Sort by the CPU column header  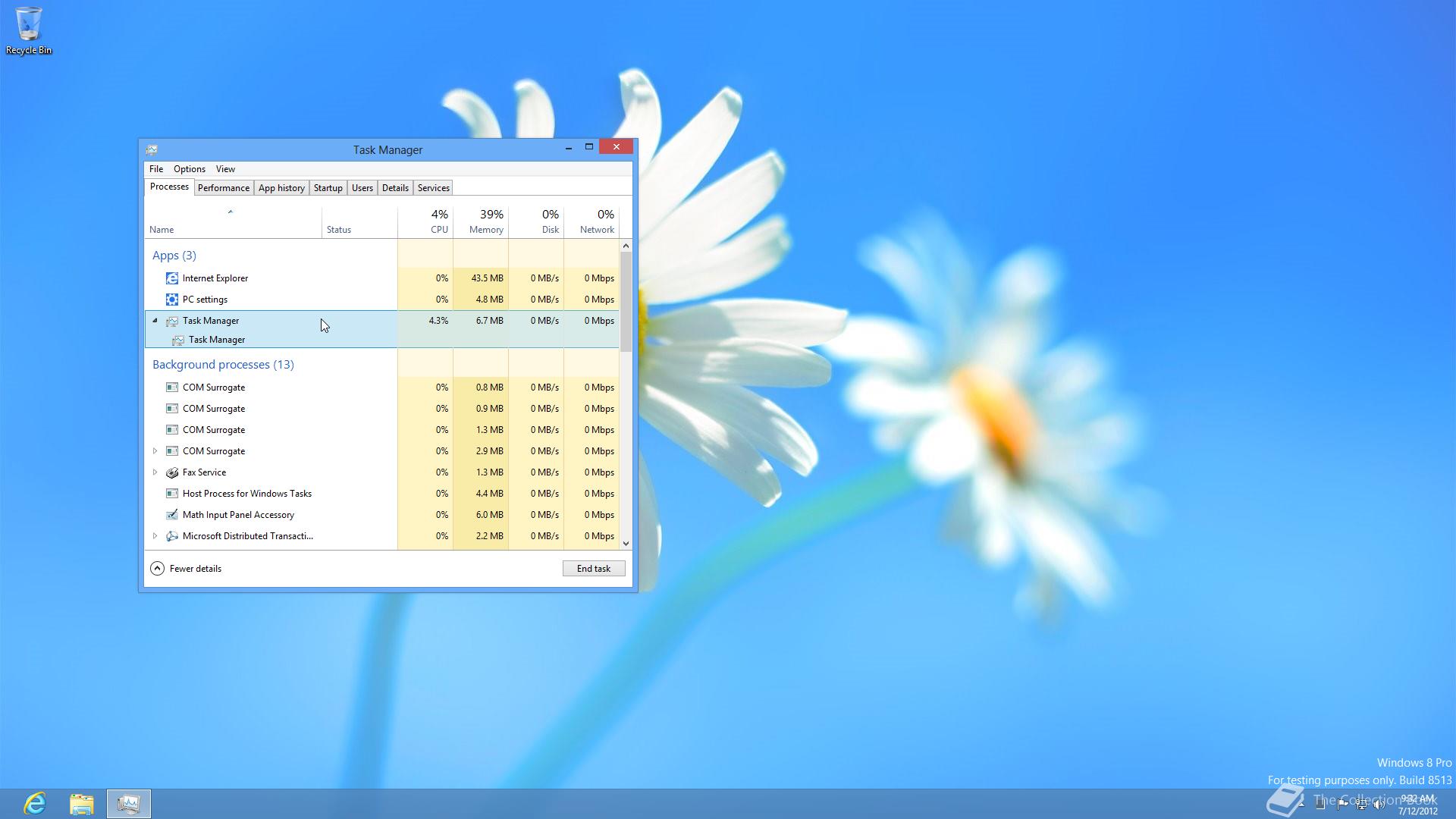425,222
